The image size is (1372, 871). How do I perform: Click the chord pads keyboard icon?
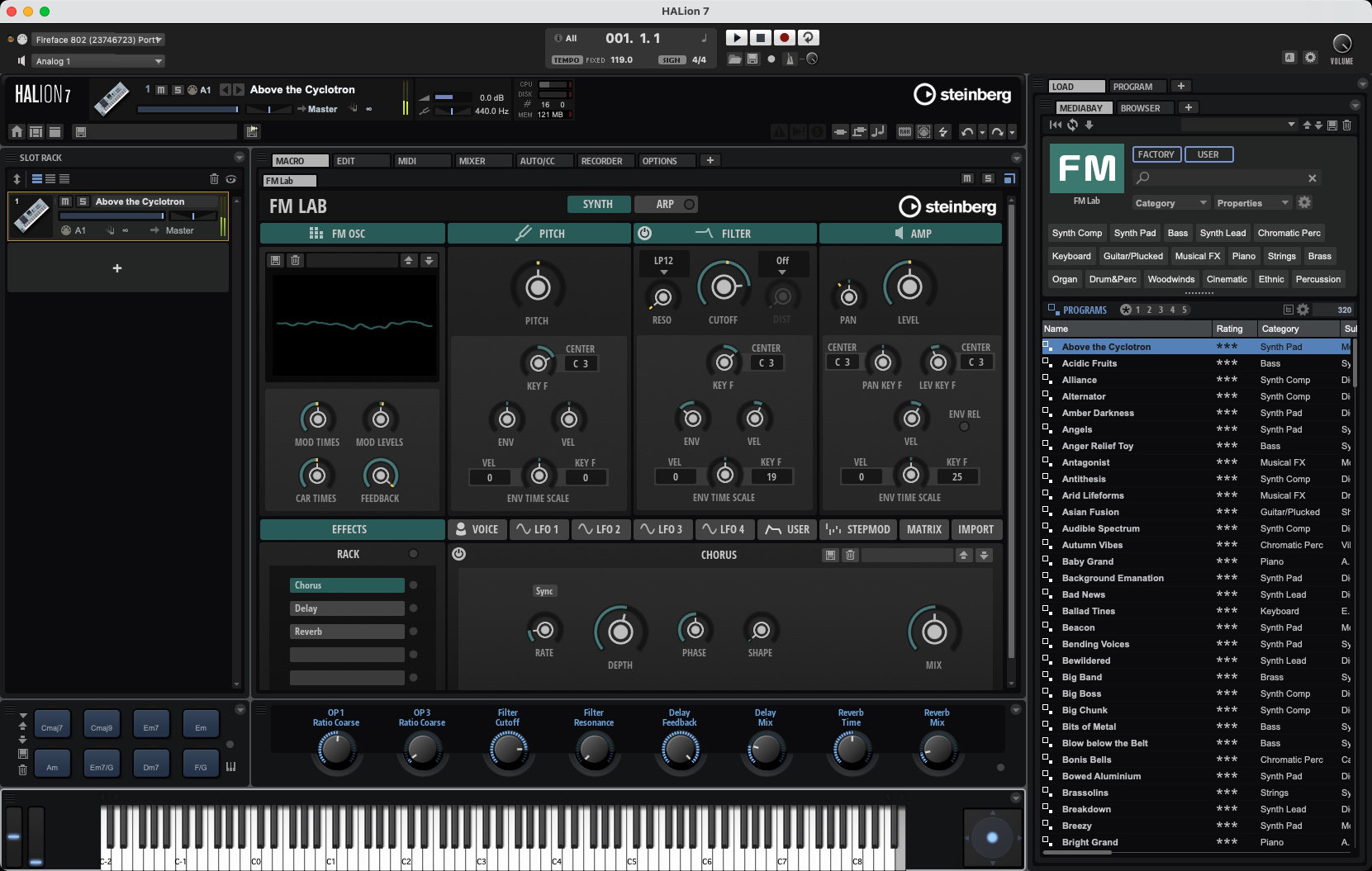click(230, 767)
